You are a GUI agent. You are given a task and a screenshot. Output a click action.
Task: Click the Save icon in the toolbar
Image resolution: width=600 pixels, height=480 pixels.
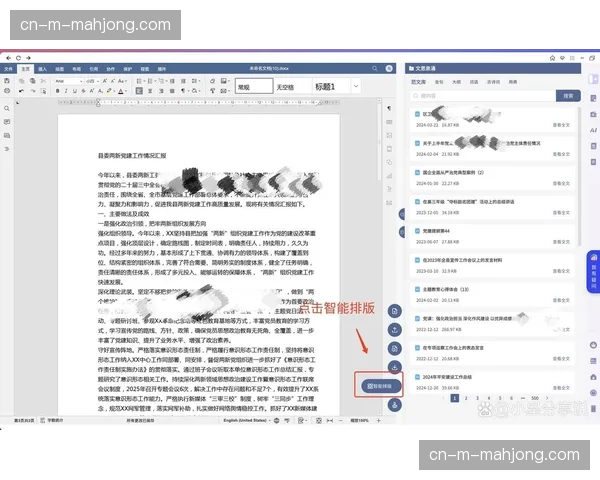[x=7, y=81]
